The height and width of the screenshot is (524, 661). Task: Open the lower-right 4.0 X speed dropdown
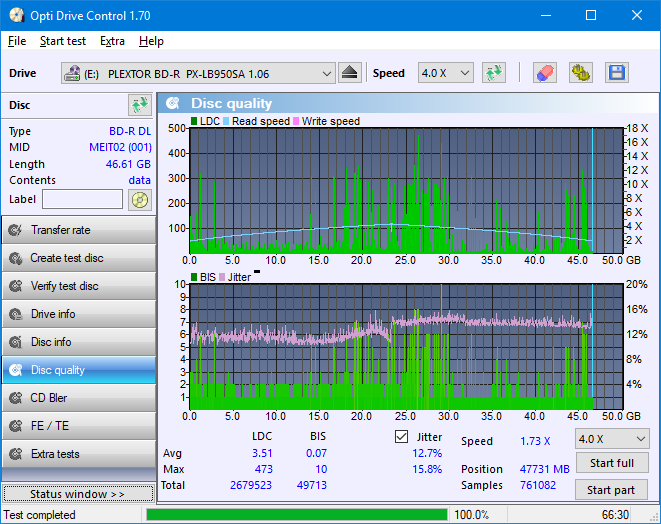pos(612,439)
